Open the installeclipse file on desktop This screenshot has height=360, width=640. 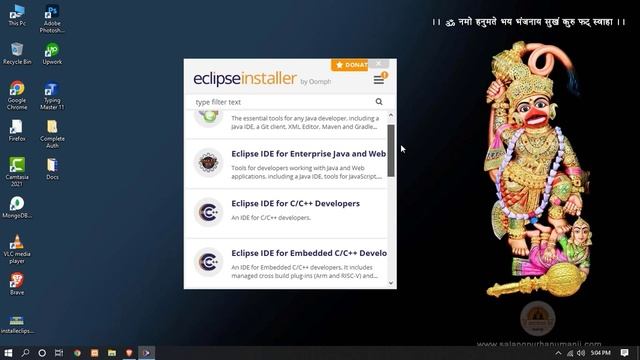pos(17,324)
